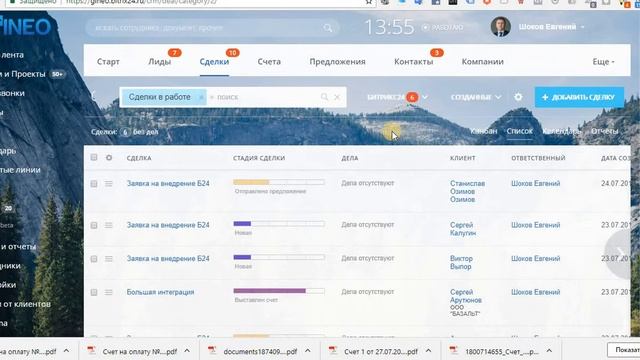Viewport: 640px width, 360px height.
Task: Click PDF icon of 'Счет 1 от 27.07' download
Action: click(333, 351)
